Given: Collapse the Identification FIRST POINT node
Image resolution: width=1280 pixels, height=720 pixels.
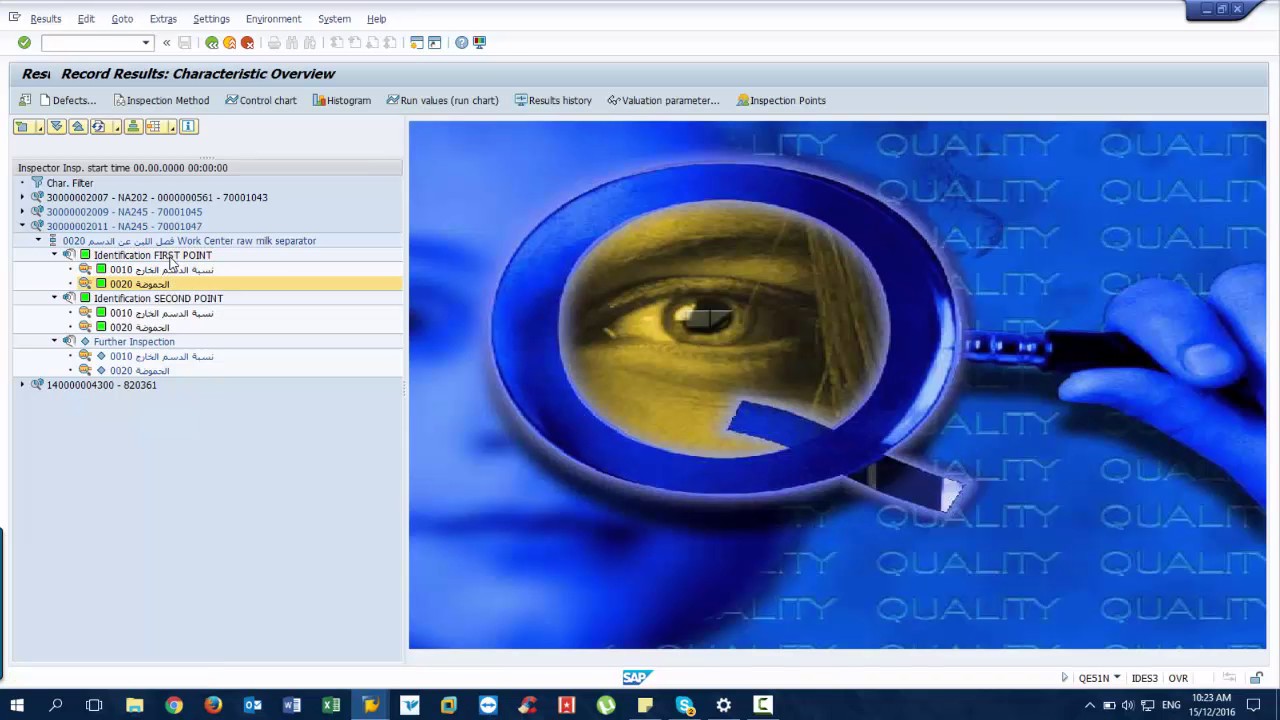Looking at the screenshot, I should 54,255.
